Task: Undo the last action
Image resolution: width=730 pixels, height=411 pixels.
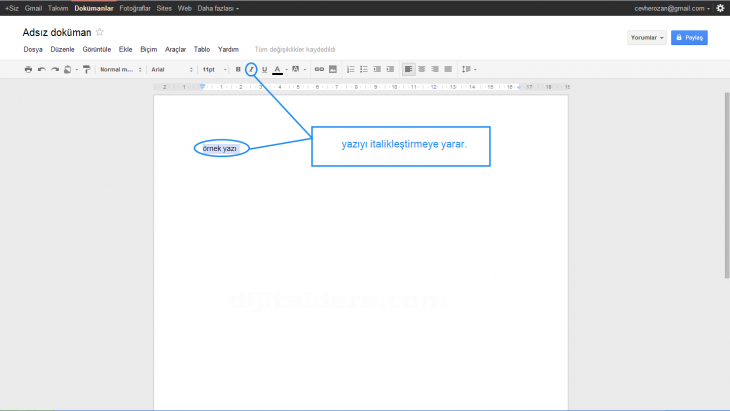Action: 42,69
